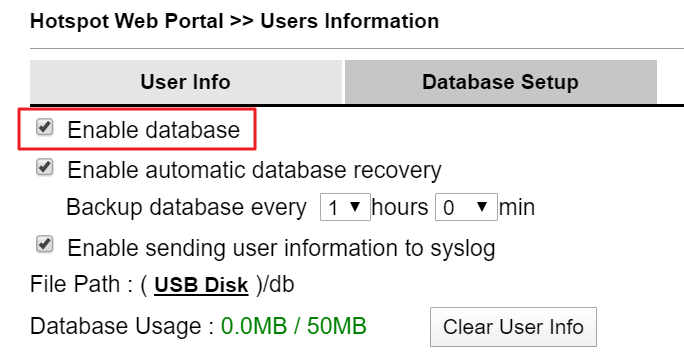Screen dimensions: 684x363
Task: Click the arrow of the min selector
Action: (x=482, y=206)
